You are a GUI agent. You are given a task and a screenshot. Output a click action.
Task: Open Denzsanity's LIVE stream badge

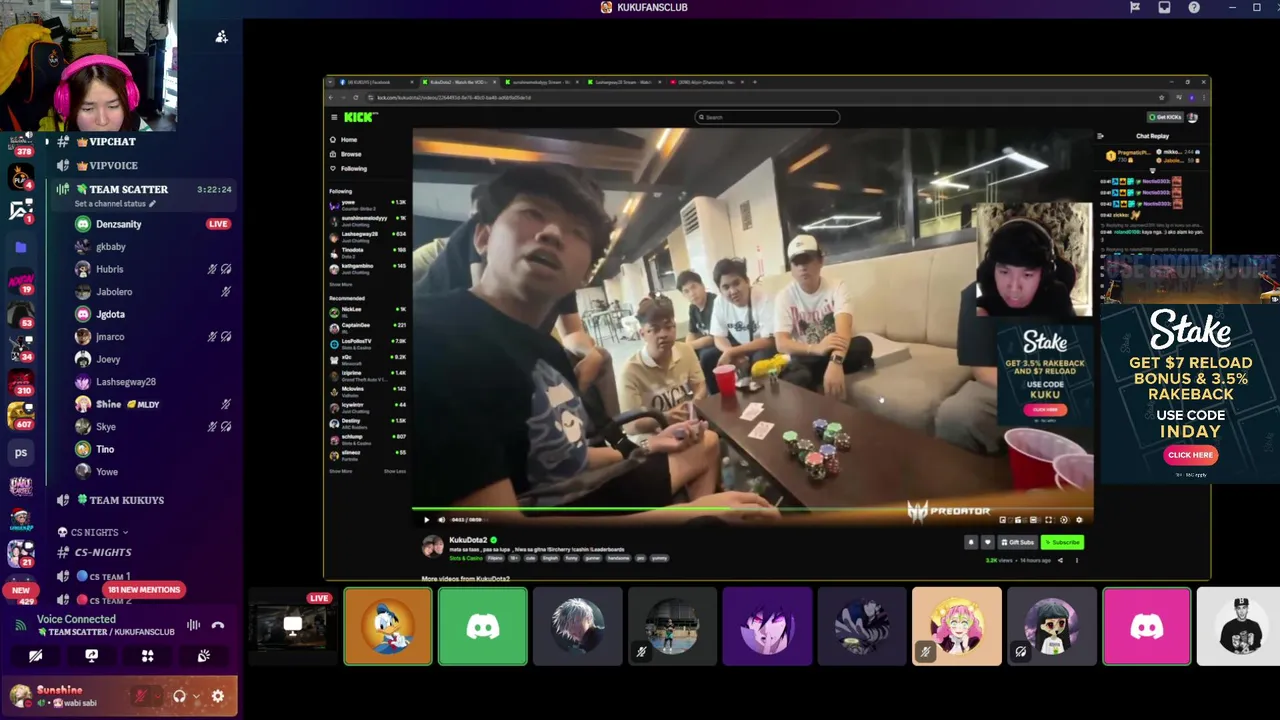click(218, 224)
